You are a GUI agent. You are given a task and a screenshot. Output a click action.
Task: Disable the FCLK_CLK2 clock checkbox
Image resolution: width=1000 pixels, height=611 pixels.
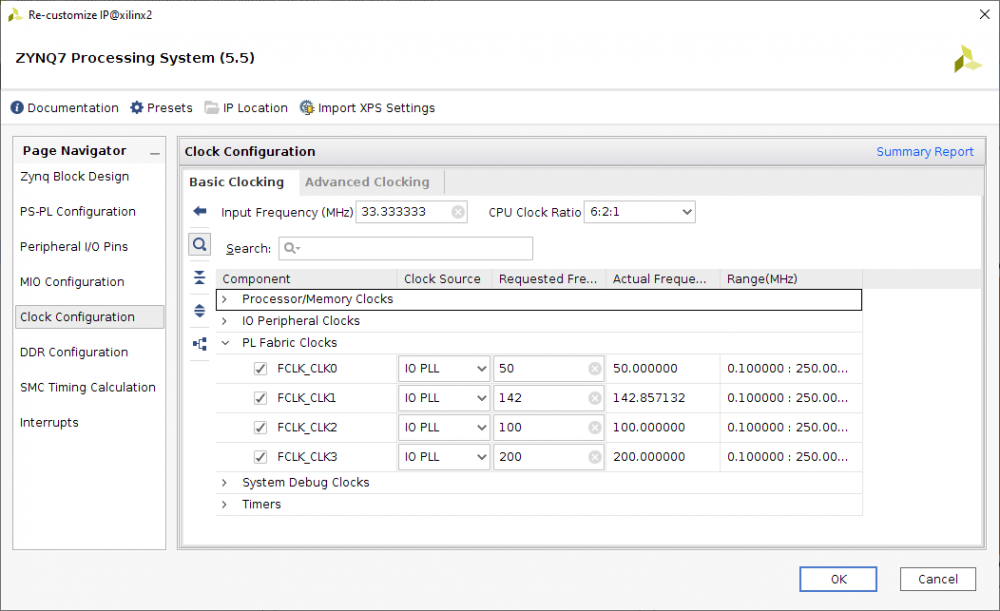click(261, 428)
